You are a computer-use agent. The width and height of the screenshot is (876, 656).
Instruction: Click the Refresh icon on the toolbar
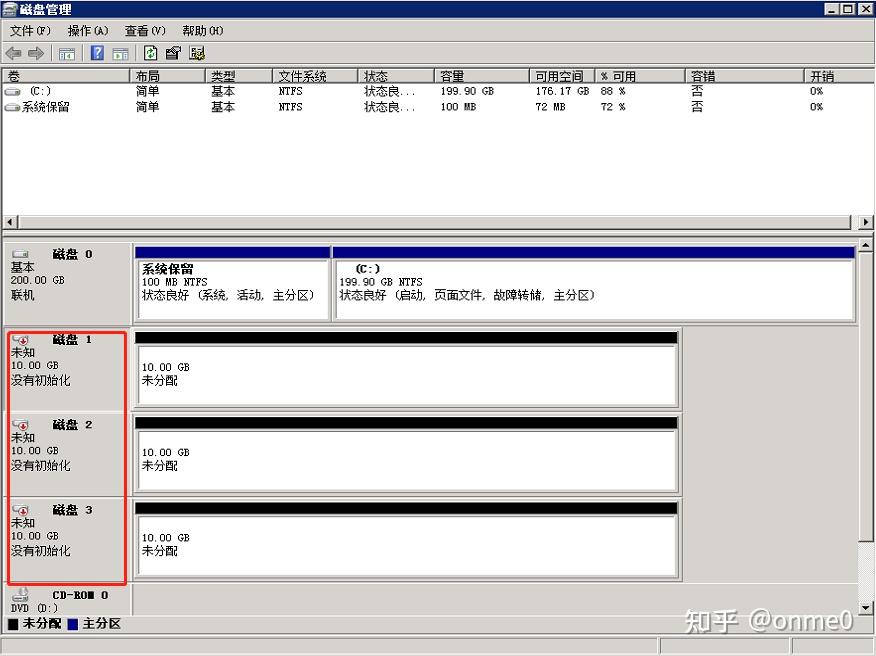(149, 52)
